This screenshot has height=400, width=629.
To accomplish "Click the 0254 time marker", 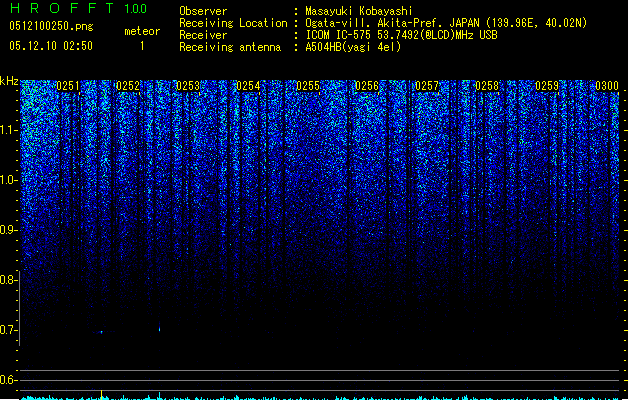I will click(x=248, y=86).
